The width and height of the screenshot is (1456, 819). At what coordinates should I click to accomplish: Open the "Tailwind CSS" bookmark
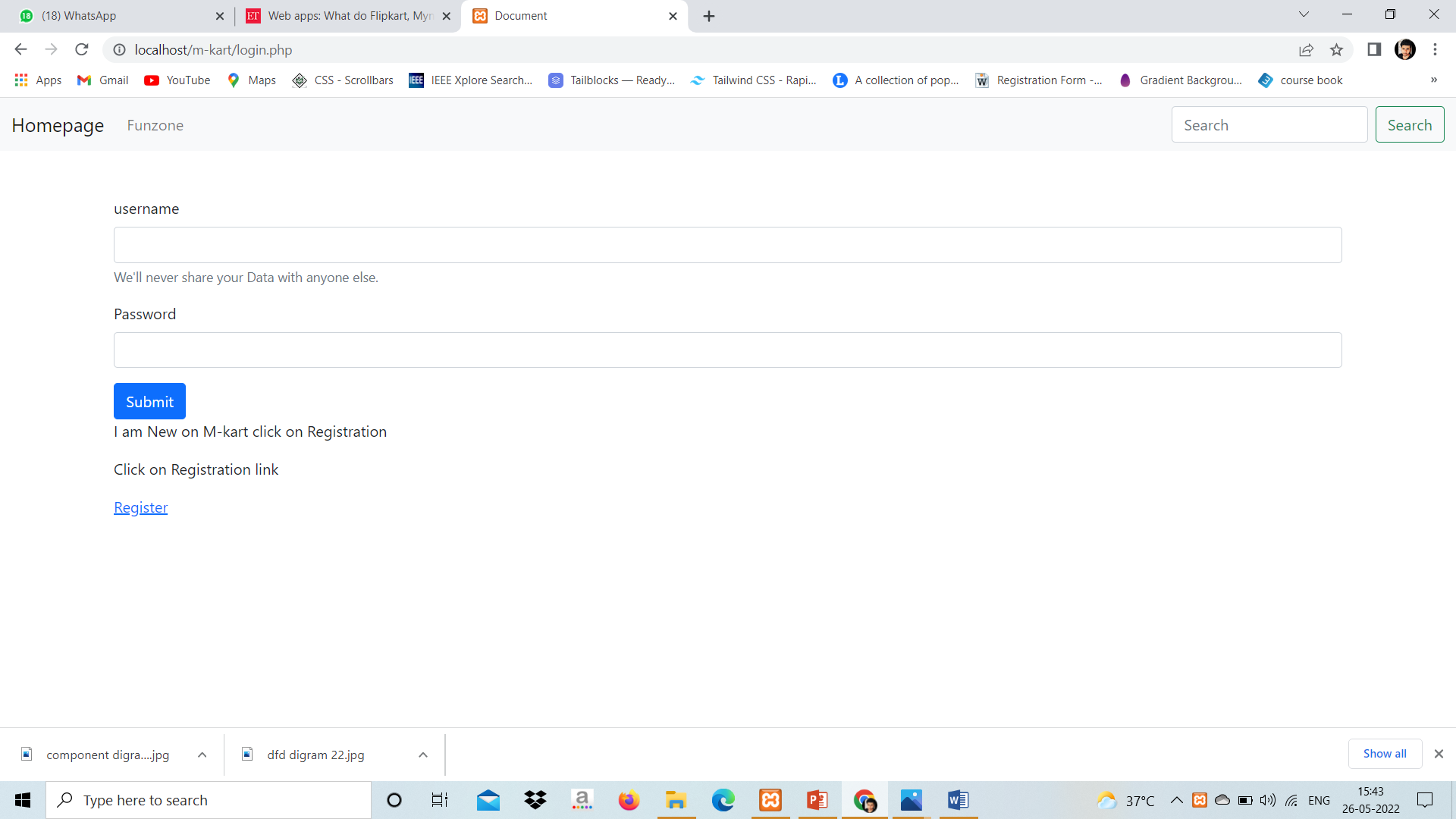coord(753,80)
